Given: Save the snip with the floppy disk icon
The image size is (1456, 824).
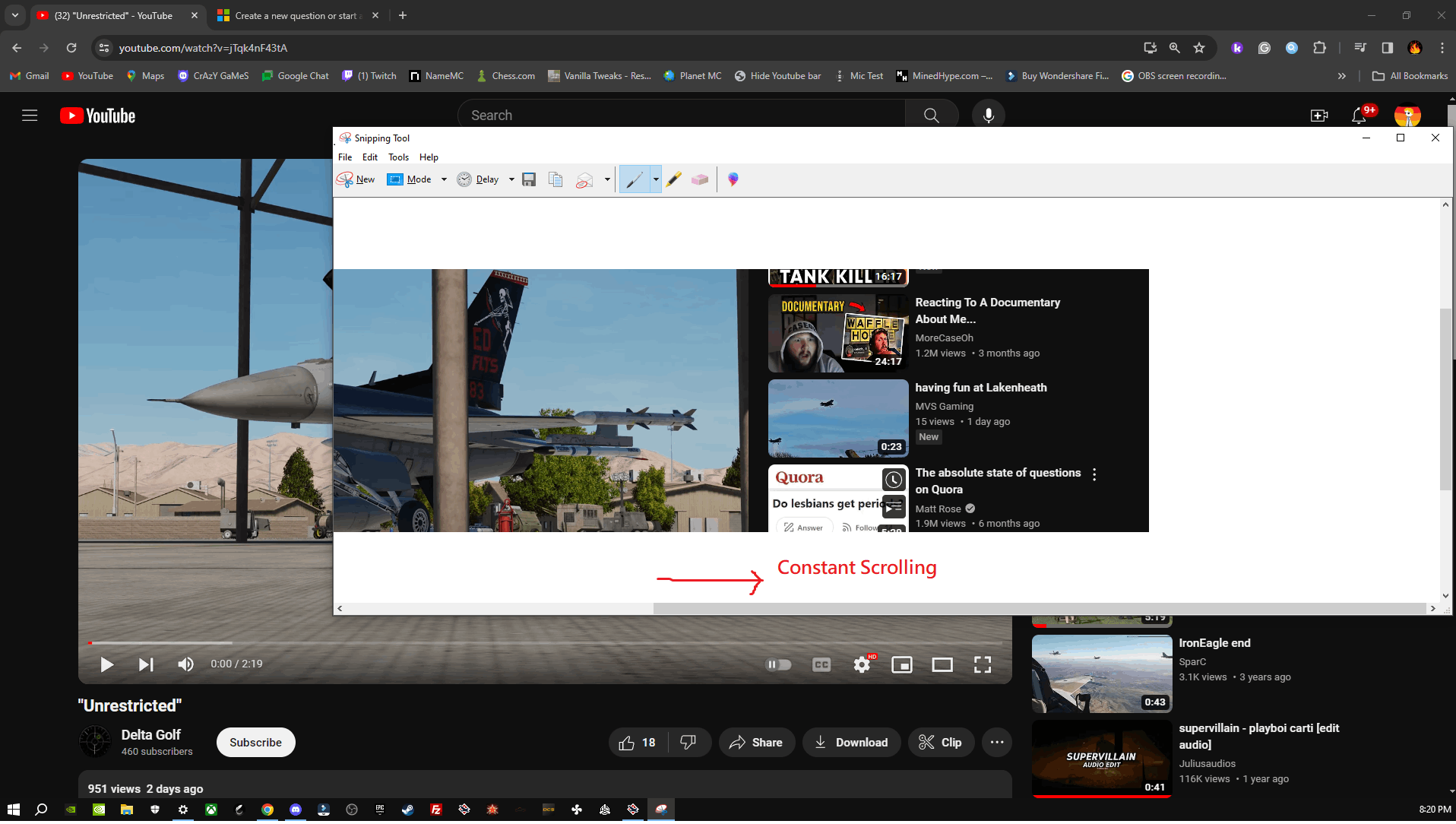Looking at the screenshot, I should (529, 179).
